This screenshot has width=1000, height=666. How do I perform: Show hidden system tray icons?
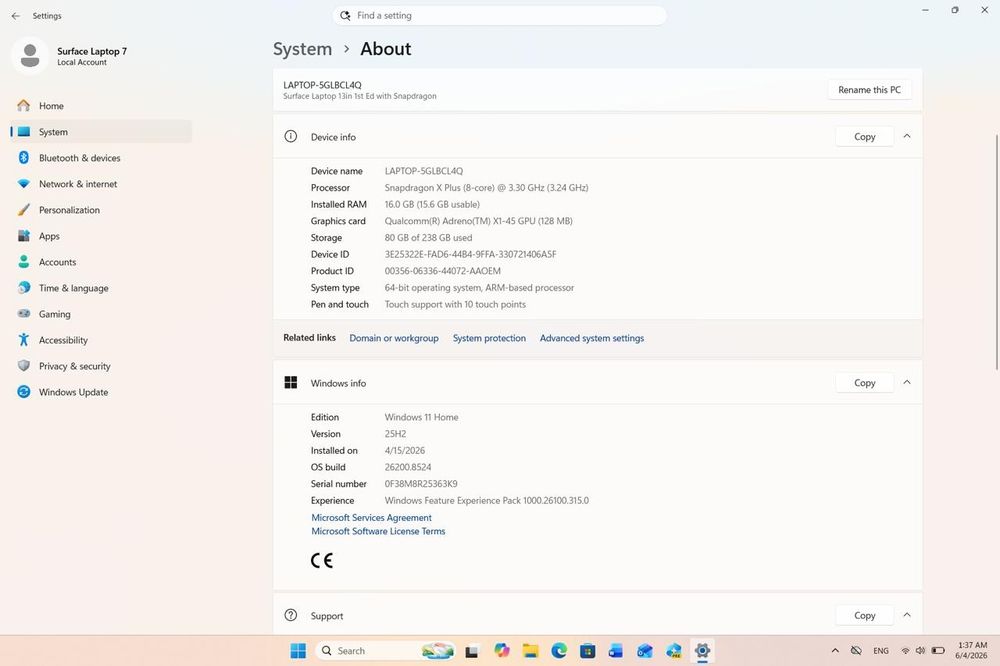pyautogui.click(x=835, y=651)
